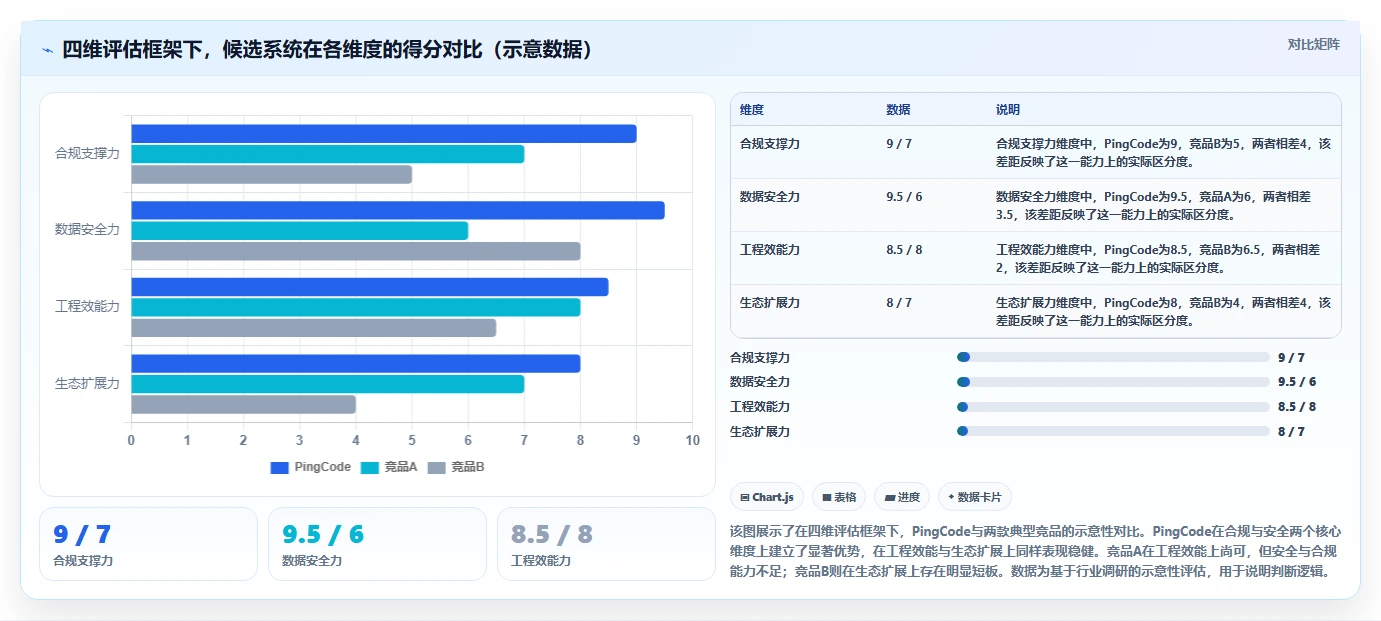Viewport: 1381px width, 621px height.
Task: Click the 对比矩阵 label in the header
Action: click(1313, 44)
